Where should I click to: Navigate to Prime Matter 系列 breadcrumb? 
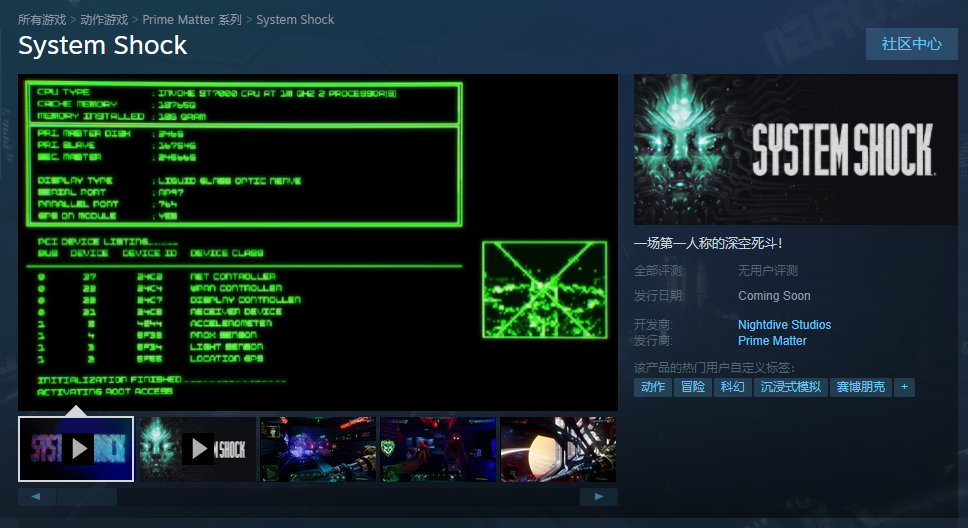point(192,20)
